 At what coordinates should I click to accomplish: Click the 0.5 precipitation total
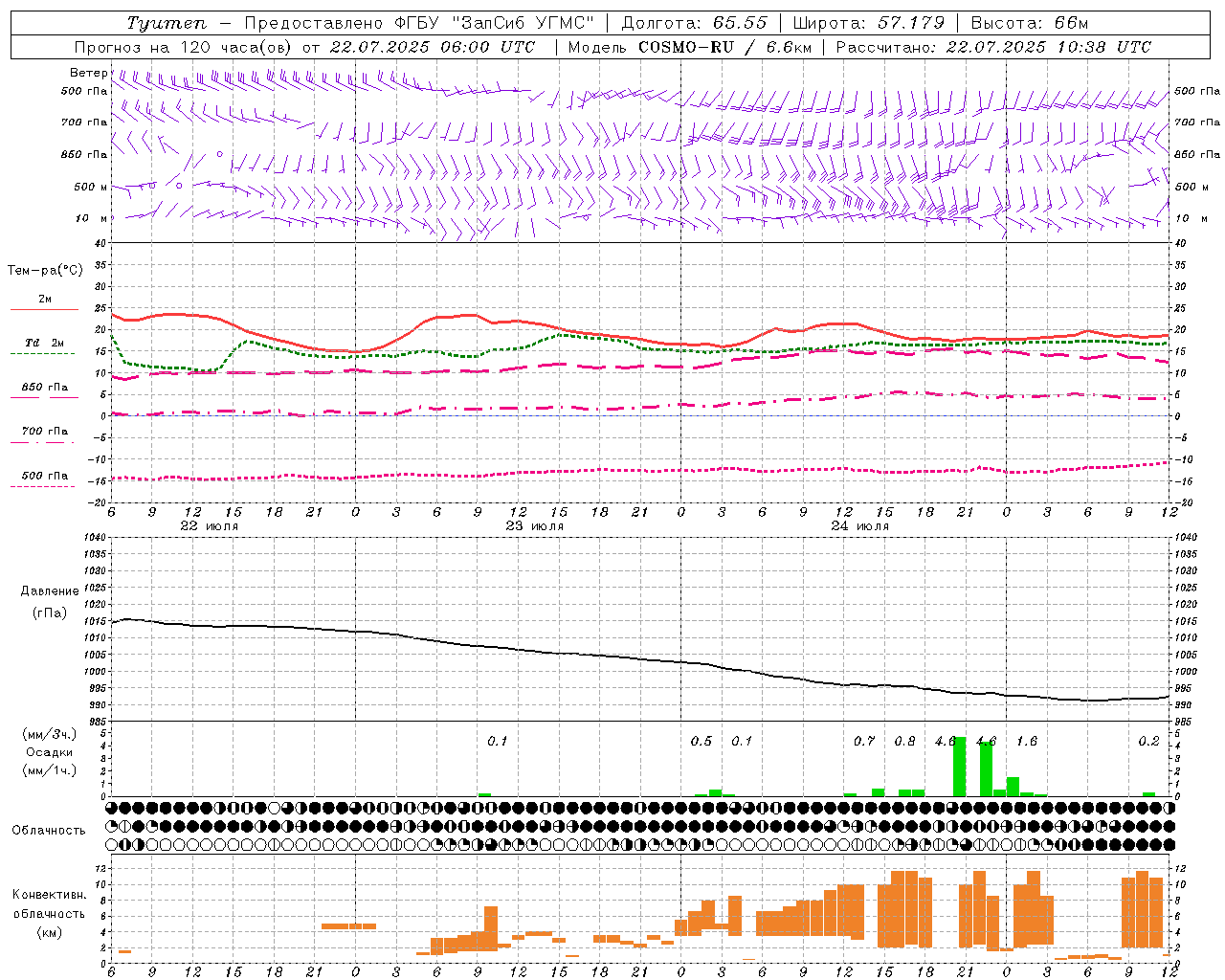coord(702,742)
